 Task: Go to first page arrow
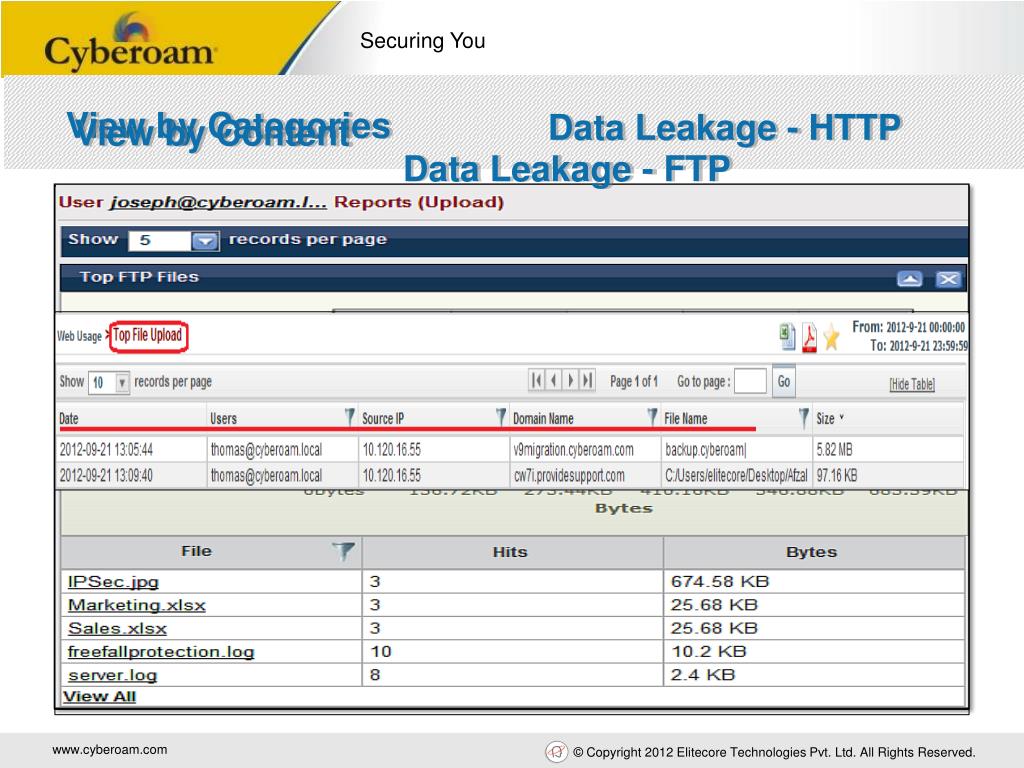point(536,380)
